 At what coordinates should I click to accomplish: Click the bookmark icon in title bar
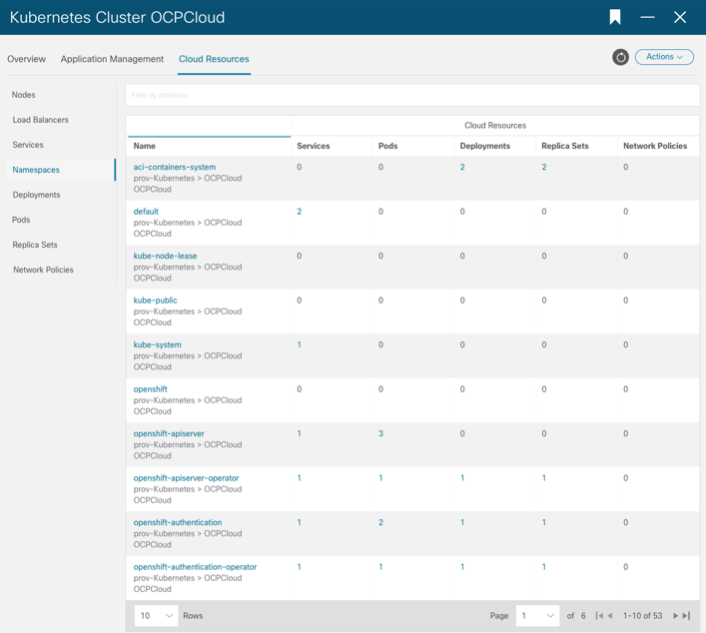615,17
